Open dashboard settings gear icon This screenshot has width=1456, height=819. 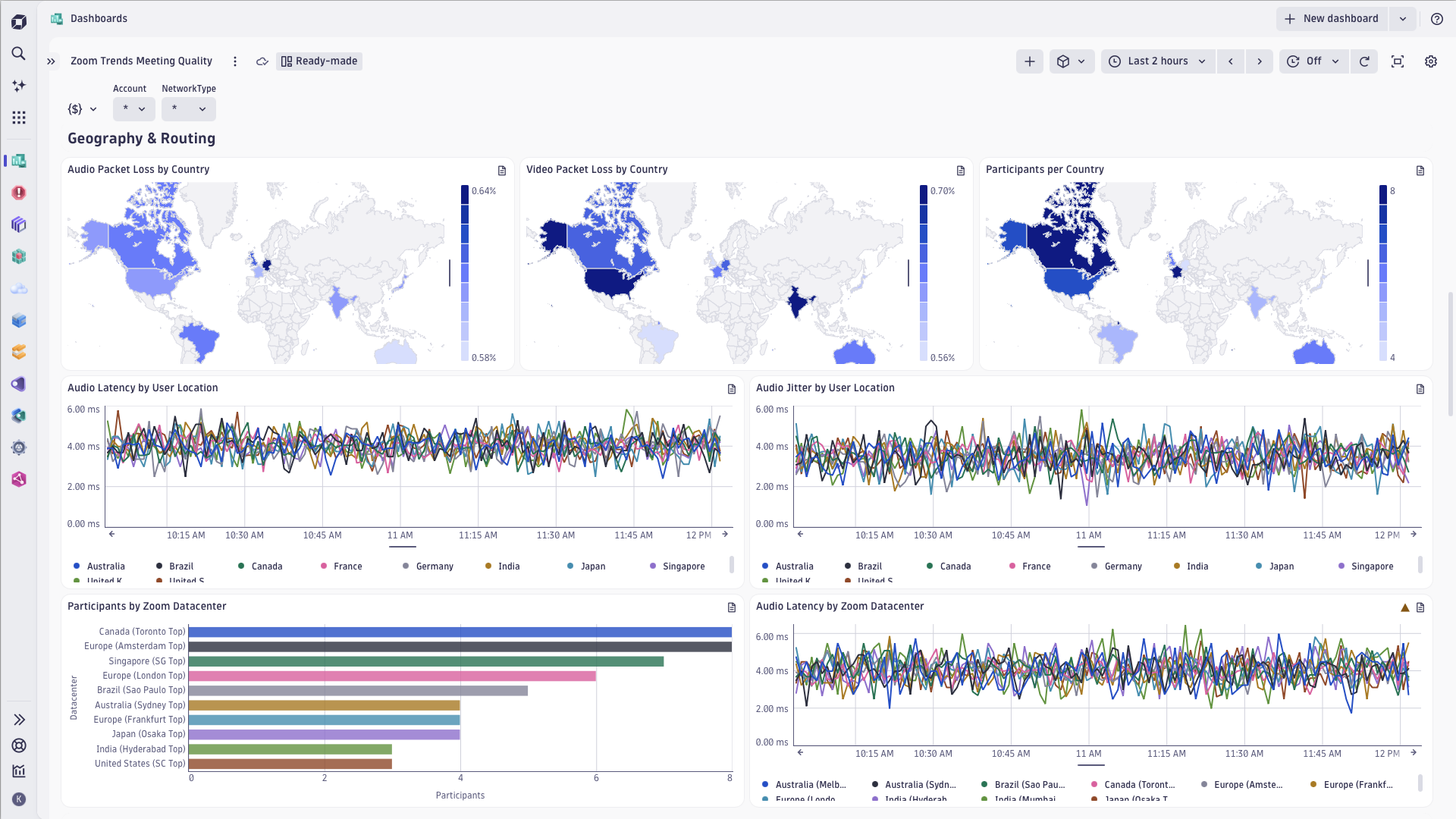pos(1431,61)
